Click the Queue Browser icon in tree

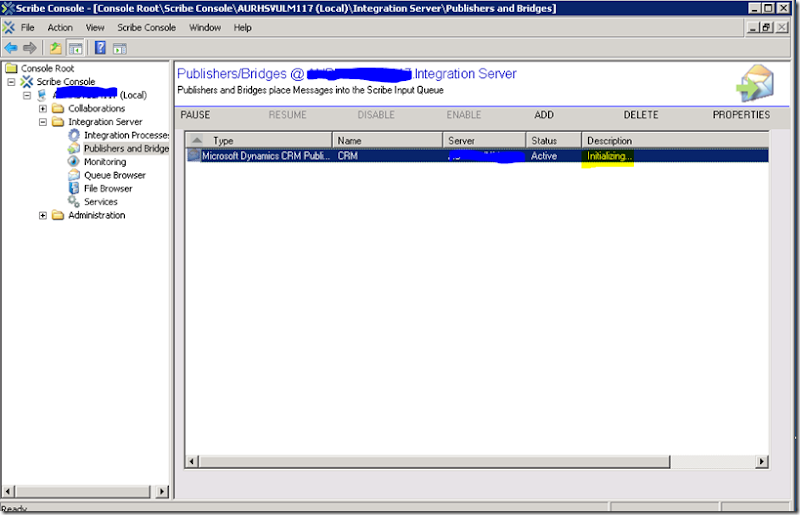point(74,175)
